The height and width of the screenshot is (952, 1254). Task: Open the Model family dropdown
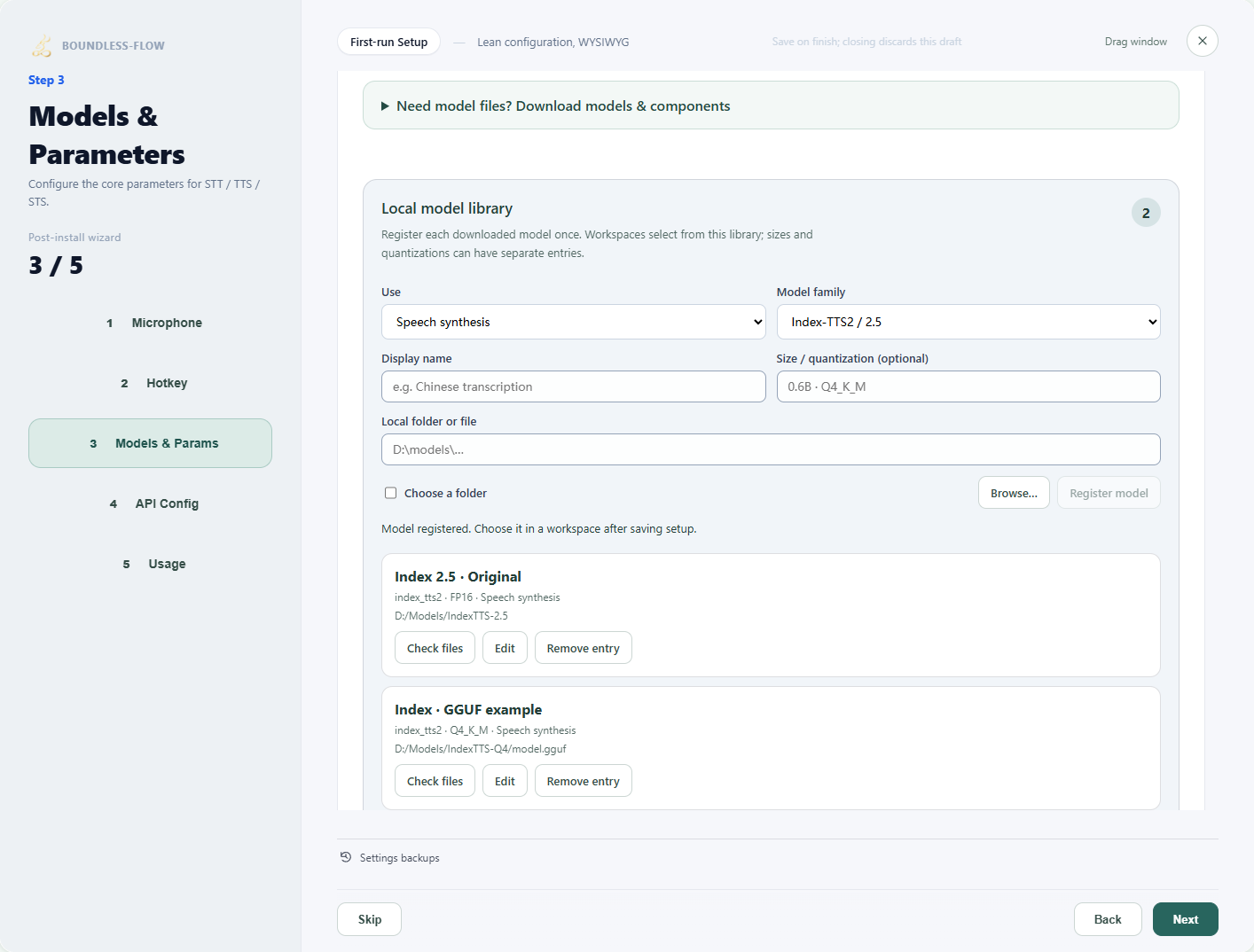[968, 322]
